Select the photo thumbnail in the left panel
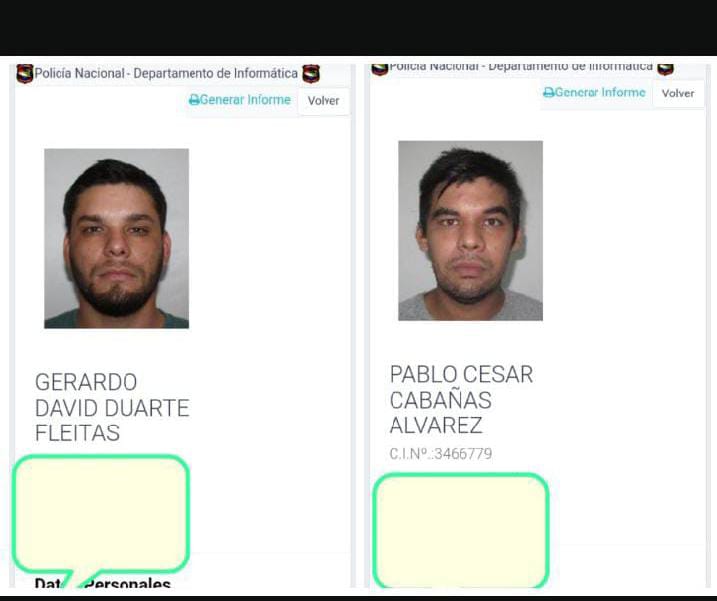717x601 pixels. [117, 238]
